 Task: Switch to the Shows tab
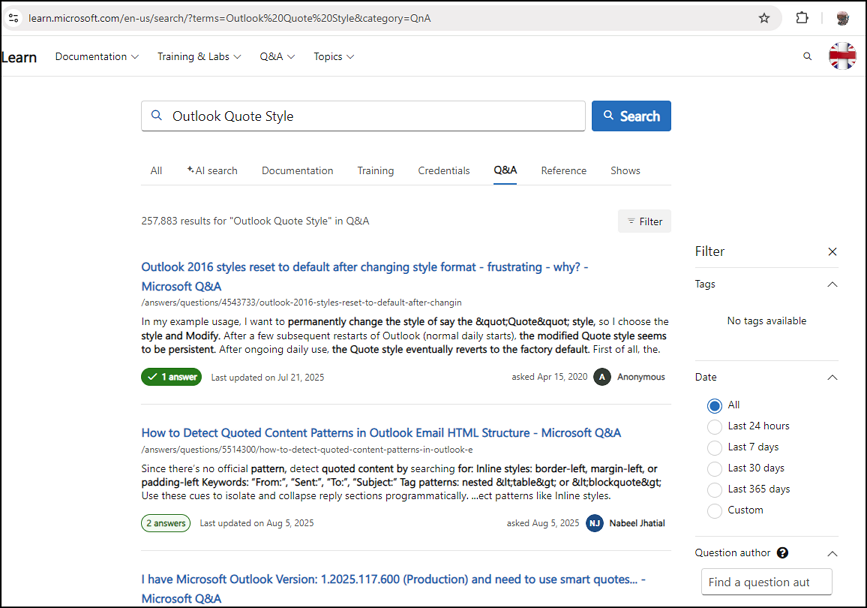point(625,171)
